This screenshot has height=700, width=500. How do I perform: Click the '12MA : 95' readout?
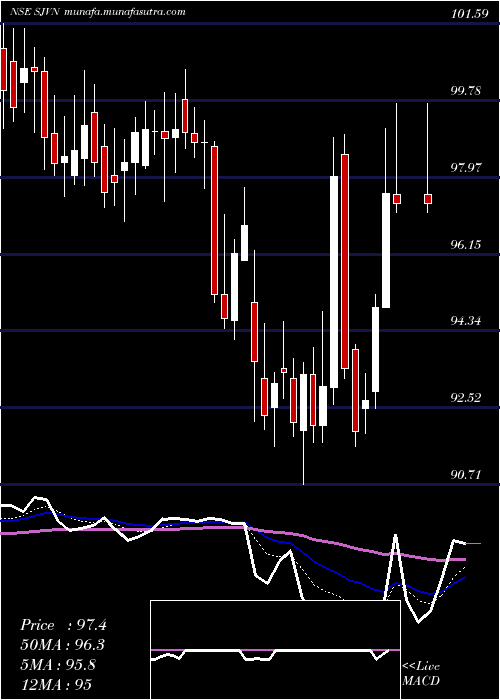click(x=56, y=684)
